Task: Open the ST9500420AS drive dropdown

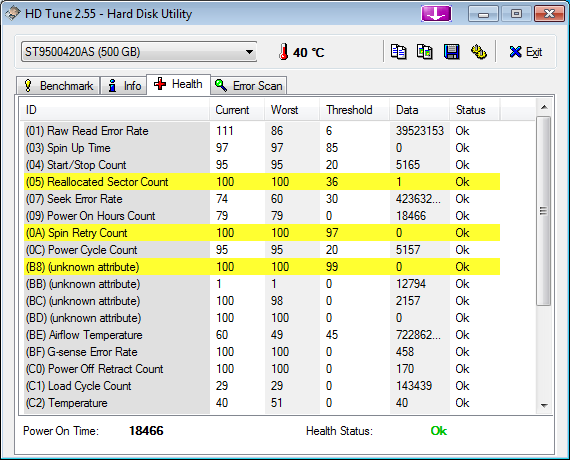Action: click(139, 52)
